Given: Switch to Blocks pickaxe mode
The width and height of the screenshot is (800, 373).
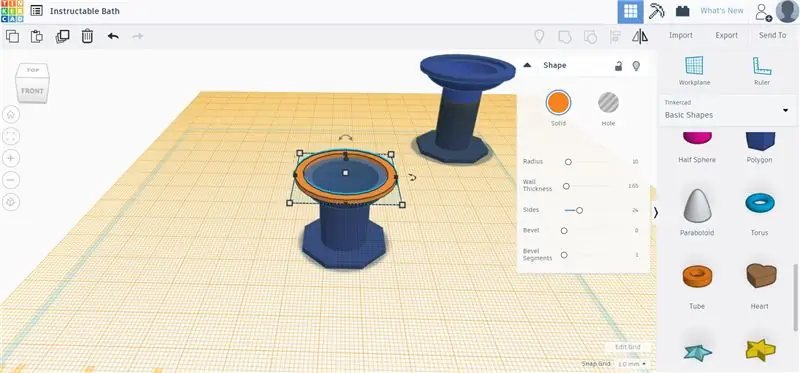Looking at the screenshot, I should coord(656,11).
